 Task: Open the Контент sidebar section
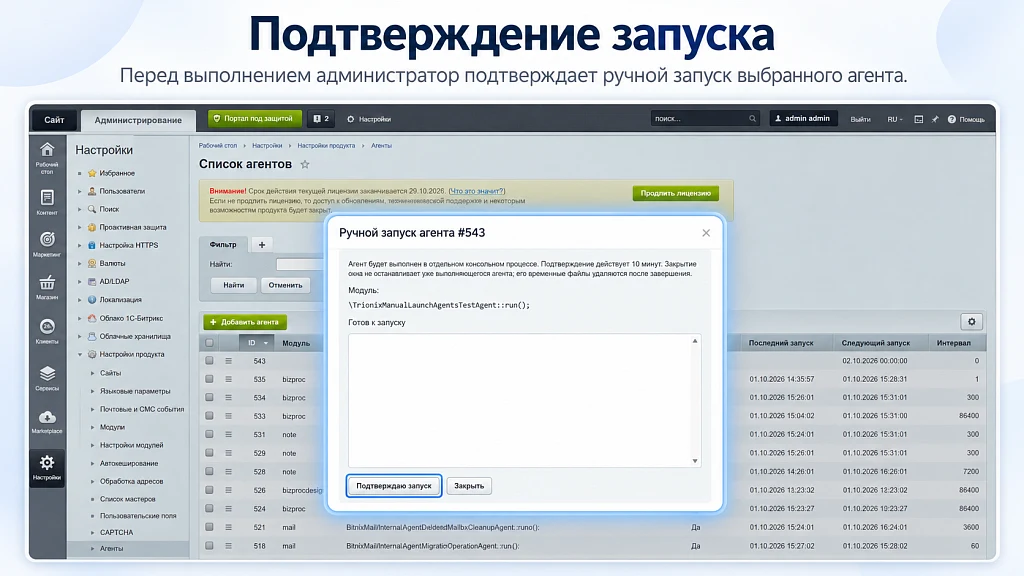pyautogui.click(x=47, y=202)
